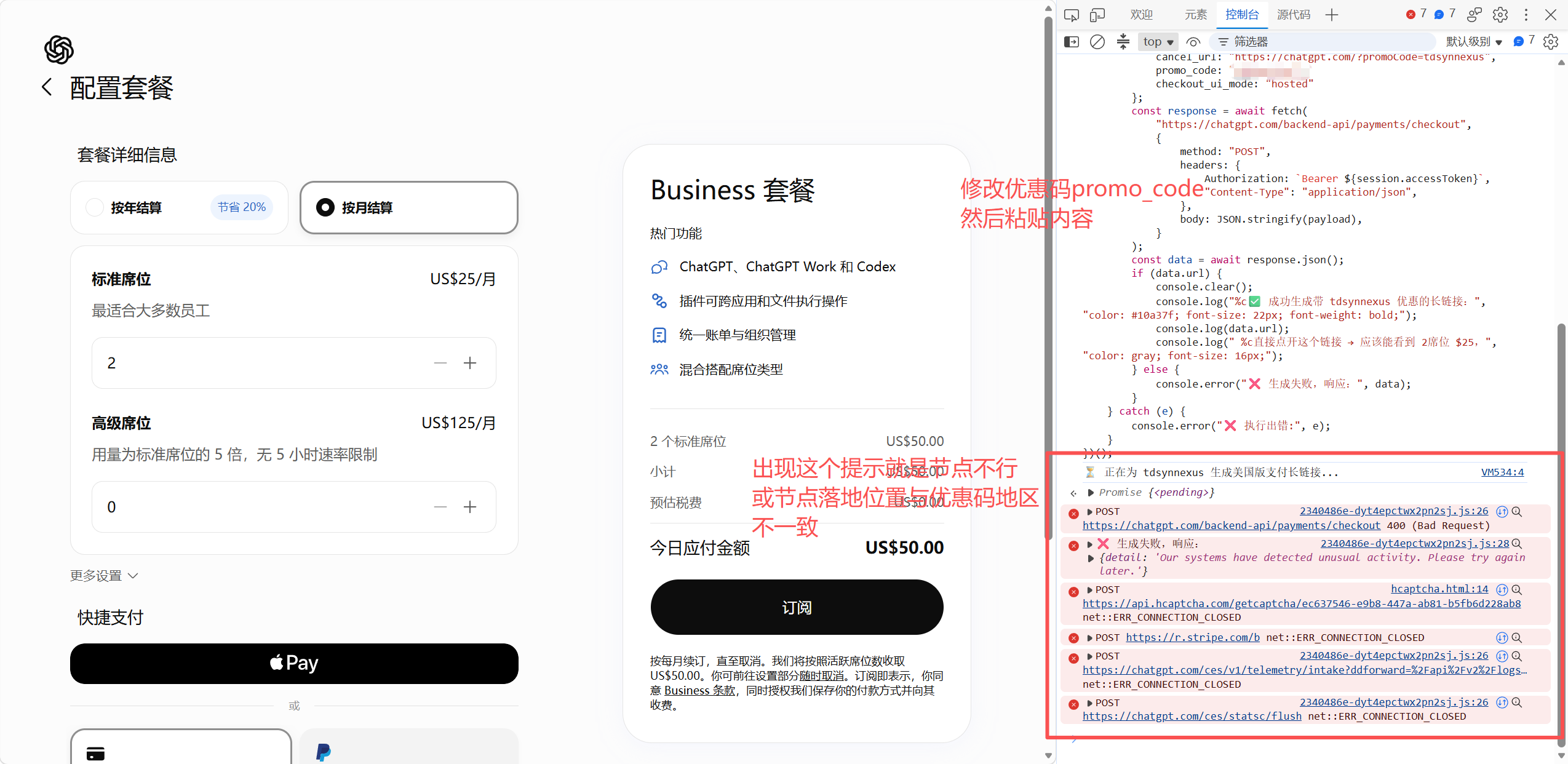Add a new DevTools tool tab
The height and width of the screenshot is (764, 1568).
coord(1332,15)
